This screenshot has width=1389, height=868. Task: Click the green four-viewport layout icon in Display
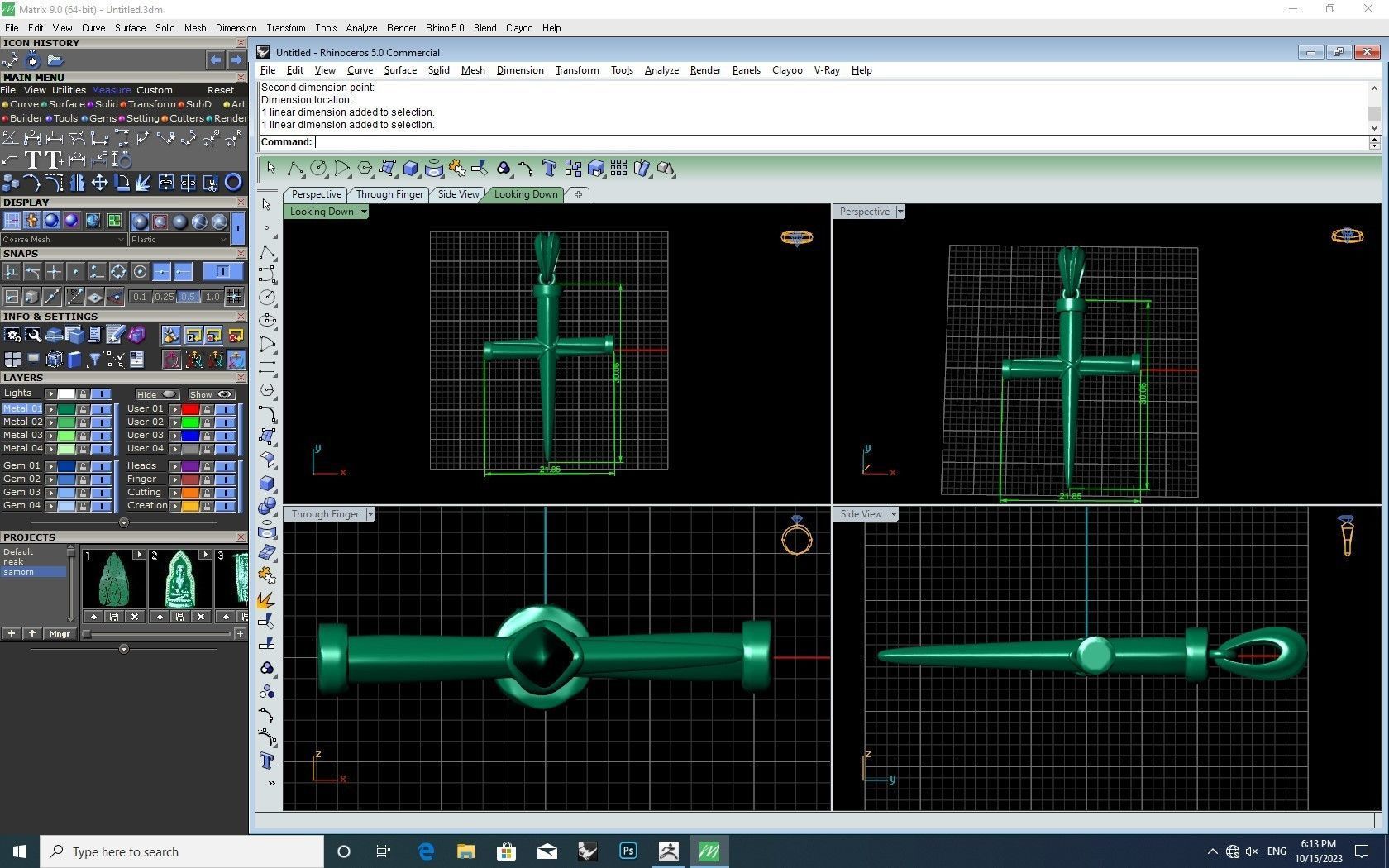(114, 221)
